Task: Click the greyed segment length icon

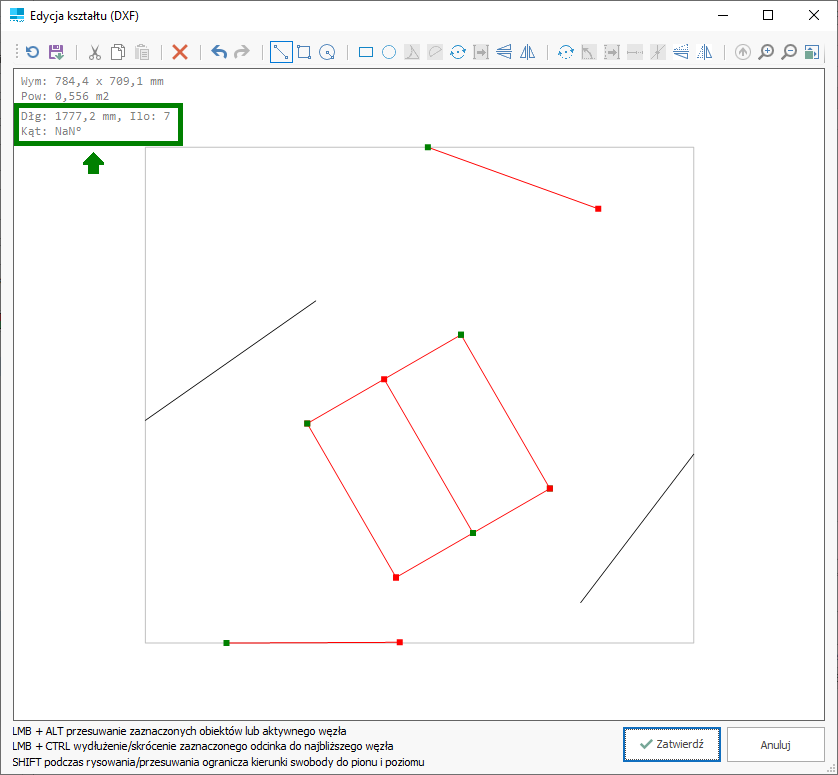Action: pos(635,52)
